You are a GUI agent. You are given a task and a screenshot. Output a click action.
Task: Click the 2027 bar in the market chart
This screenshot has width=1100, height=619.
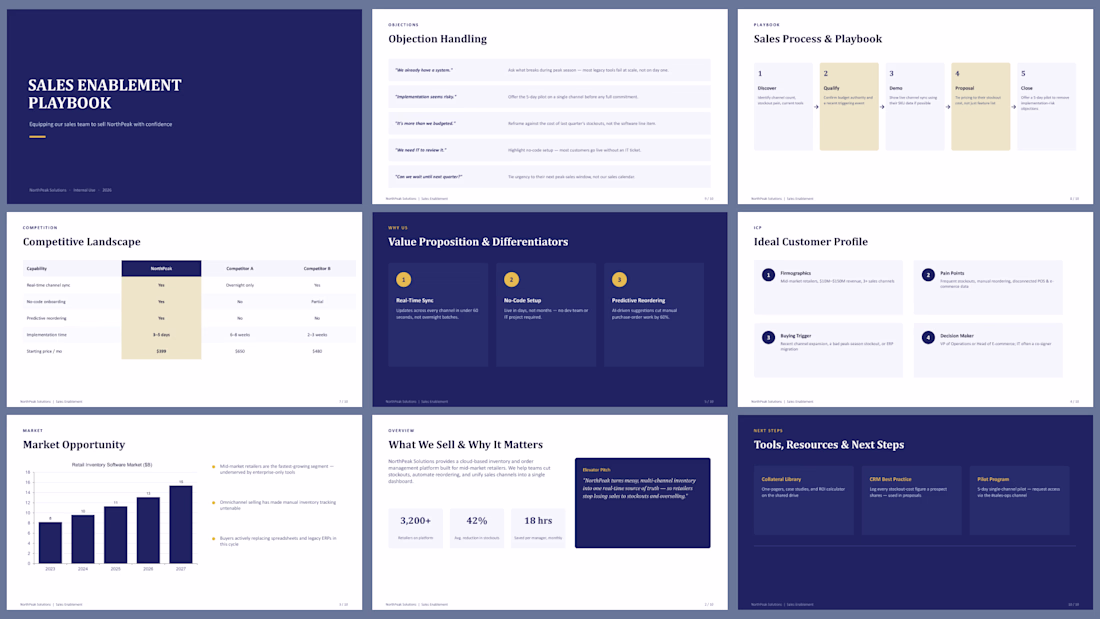click(181, 524)
